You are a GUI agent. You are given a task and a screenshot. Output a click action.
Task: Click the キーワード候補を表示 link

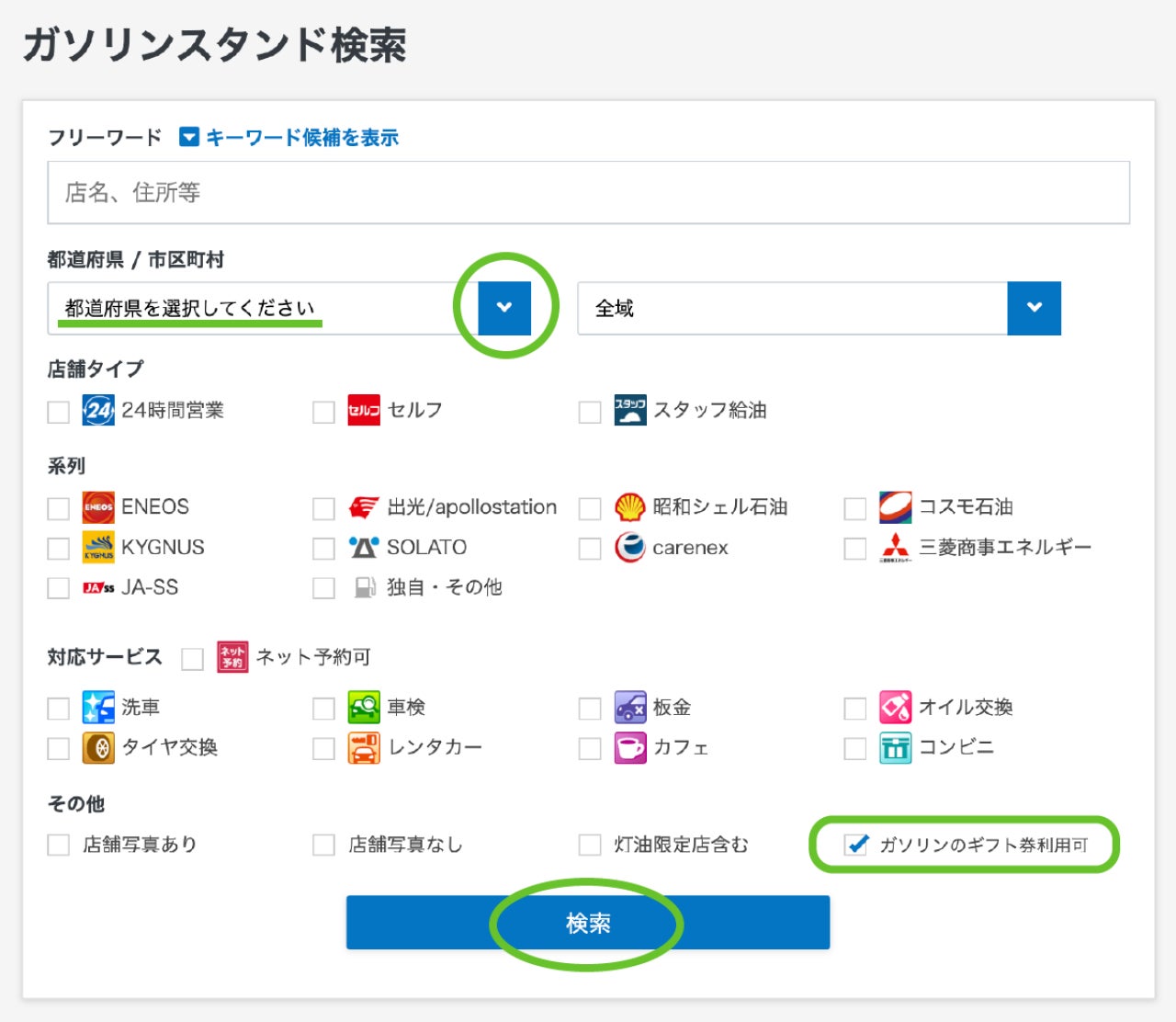[302, 138]
